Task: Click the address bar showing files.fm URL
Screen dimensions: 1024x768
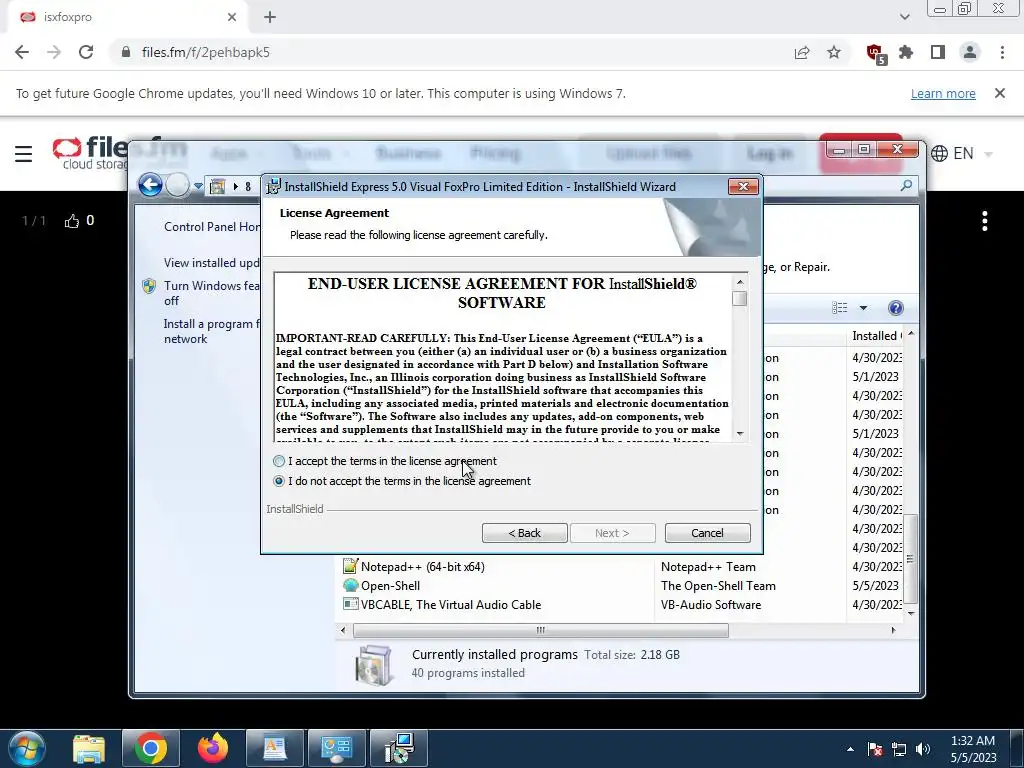Action: coord(451,52)
